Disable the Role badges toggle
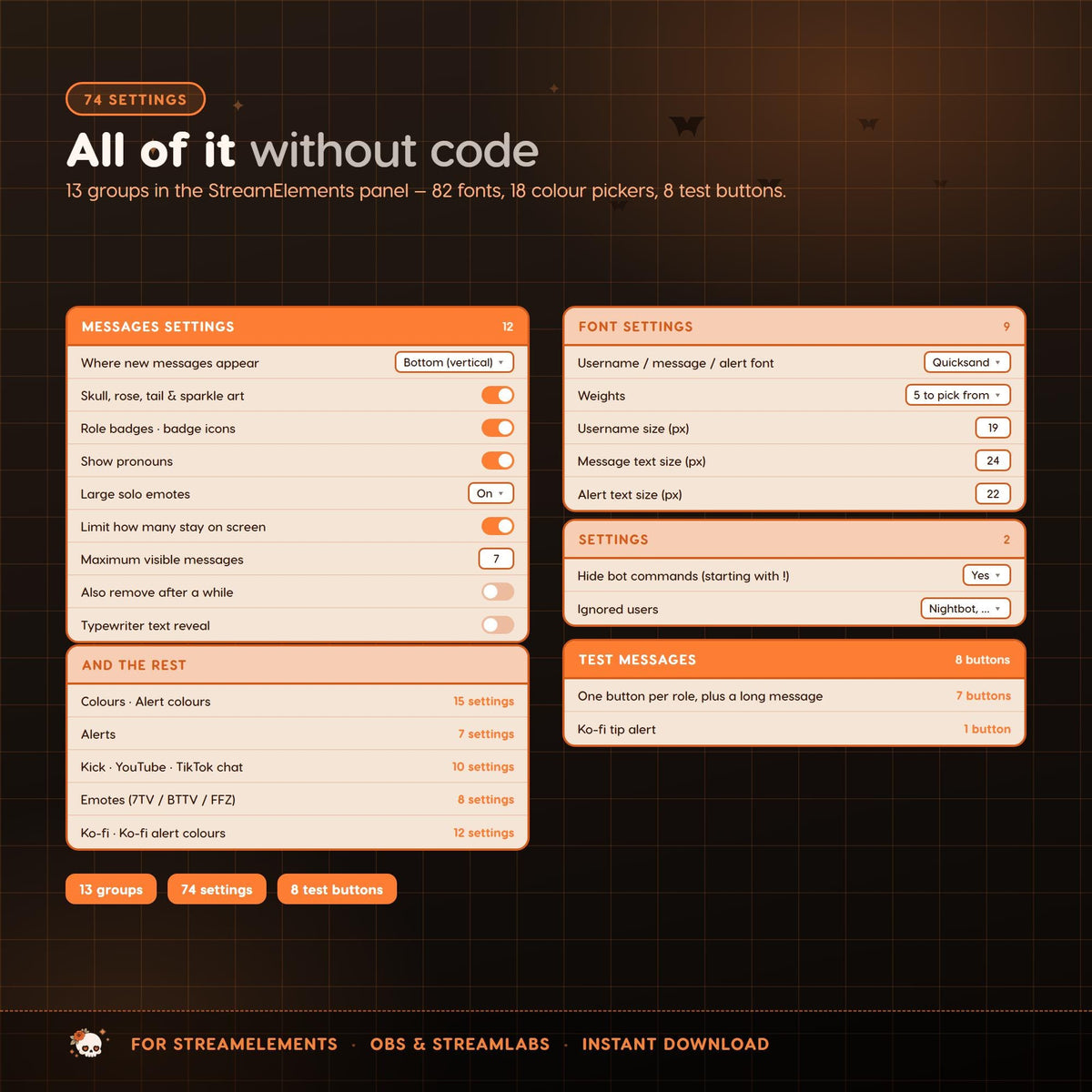Image resolution: width=1092 pixels, height=1092 pixels. coord(498,428)
